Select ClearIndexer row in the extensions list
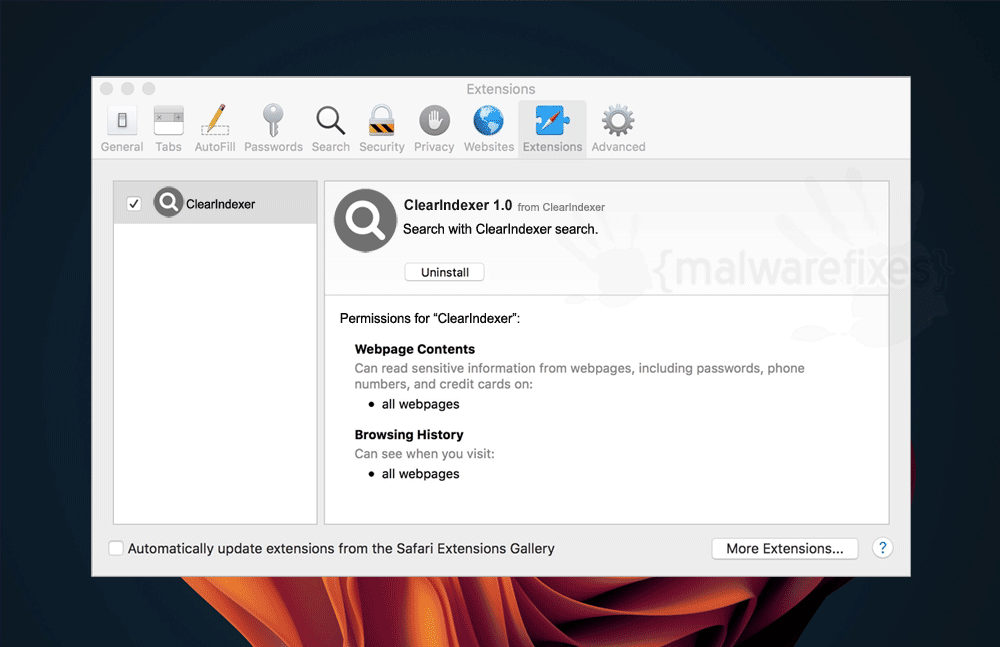Viewport: 1000px width, 647px height. coord(215,203)
